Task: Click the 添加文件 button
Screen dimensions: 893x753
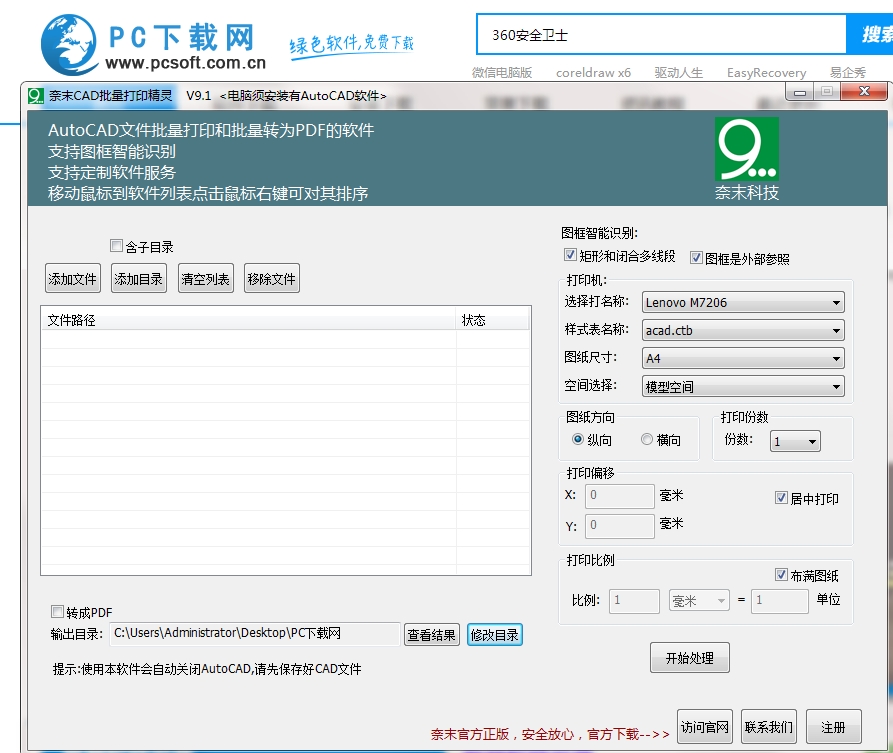Action: coord(73,279)
